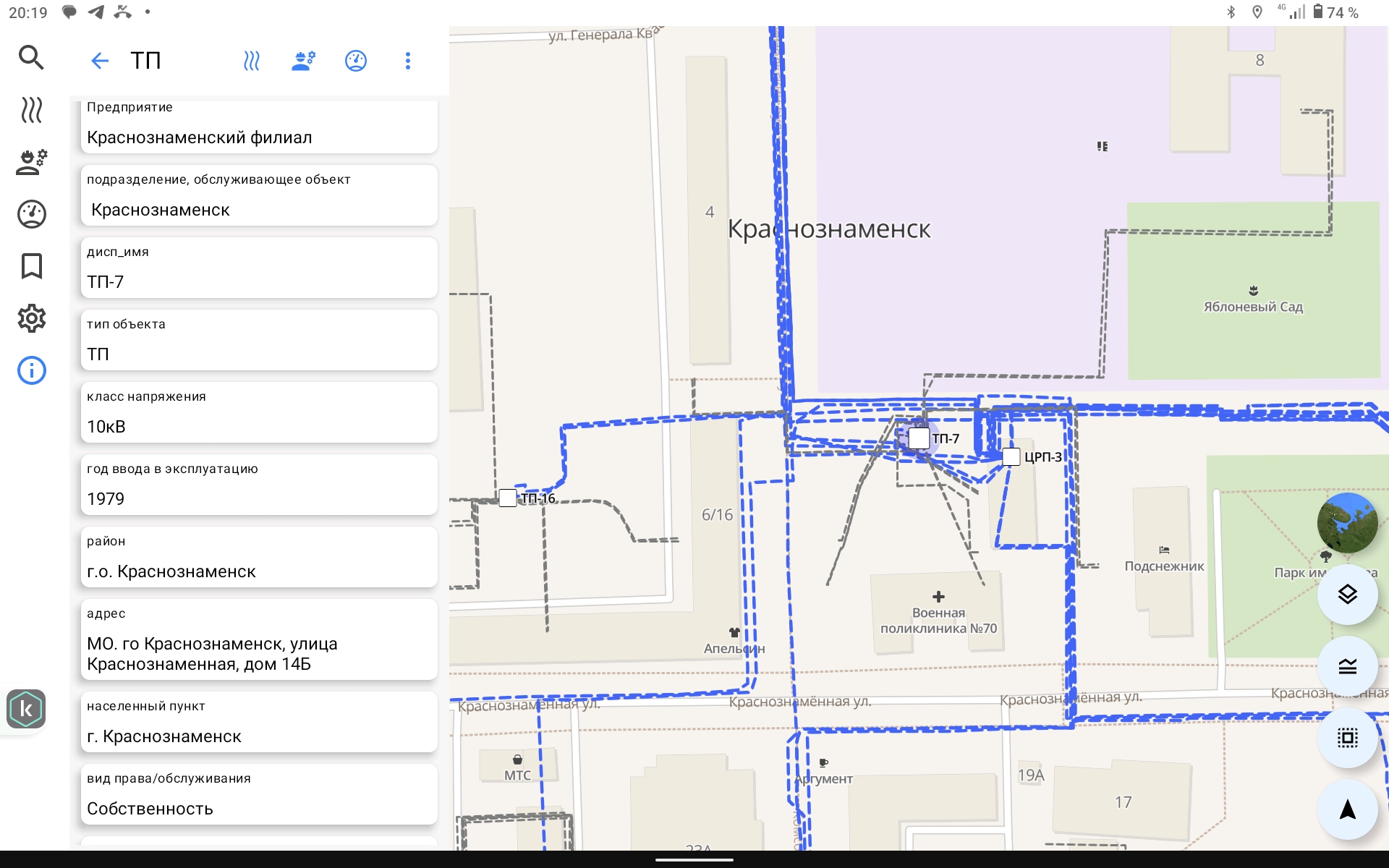Open info icon in sidebar
The width and height of the screenshot is (1389, 868).
point(31,370)
